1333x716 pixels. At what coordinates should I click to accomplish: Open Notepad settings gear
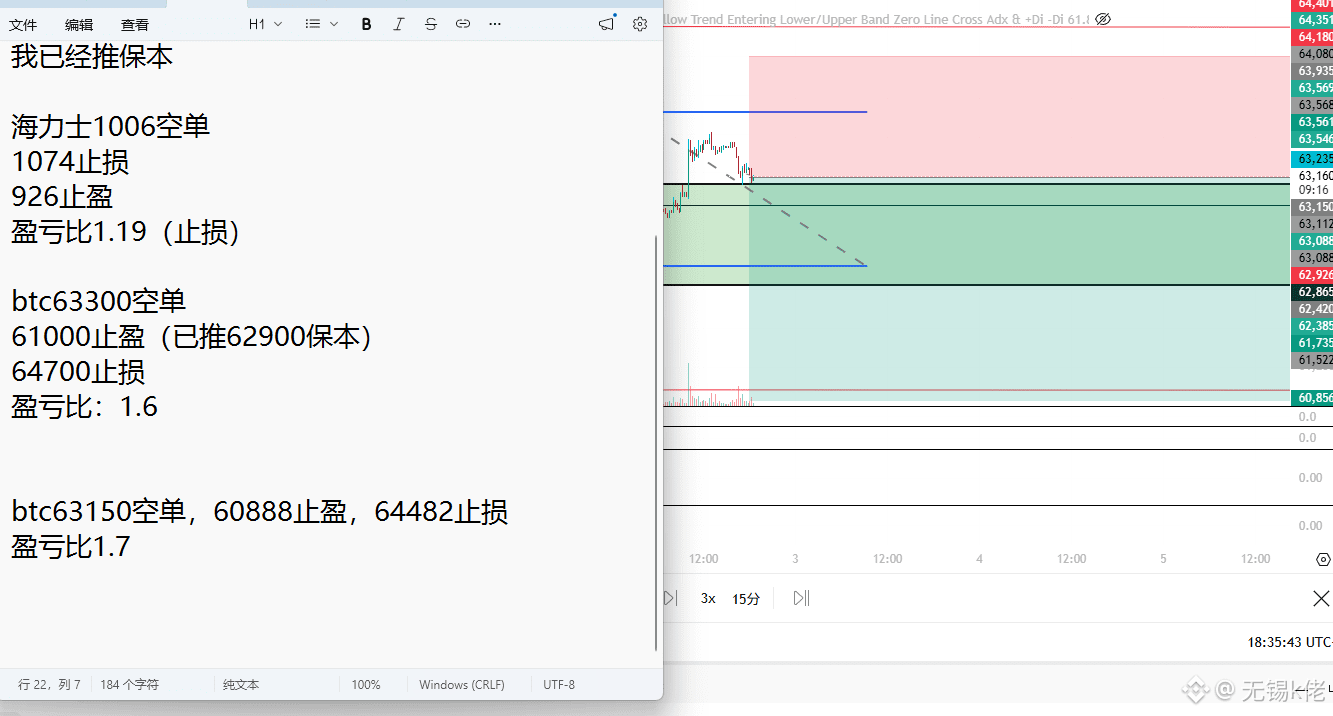pyautogui.click(x=640, y=24)
